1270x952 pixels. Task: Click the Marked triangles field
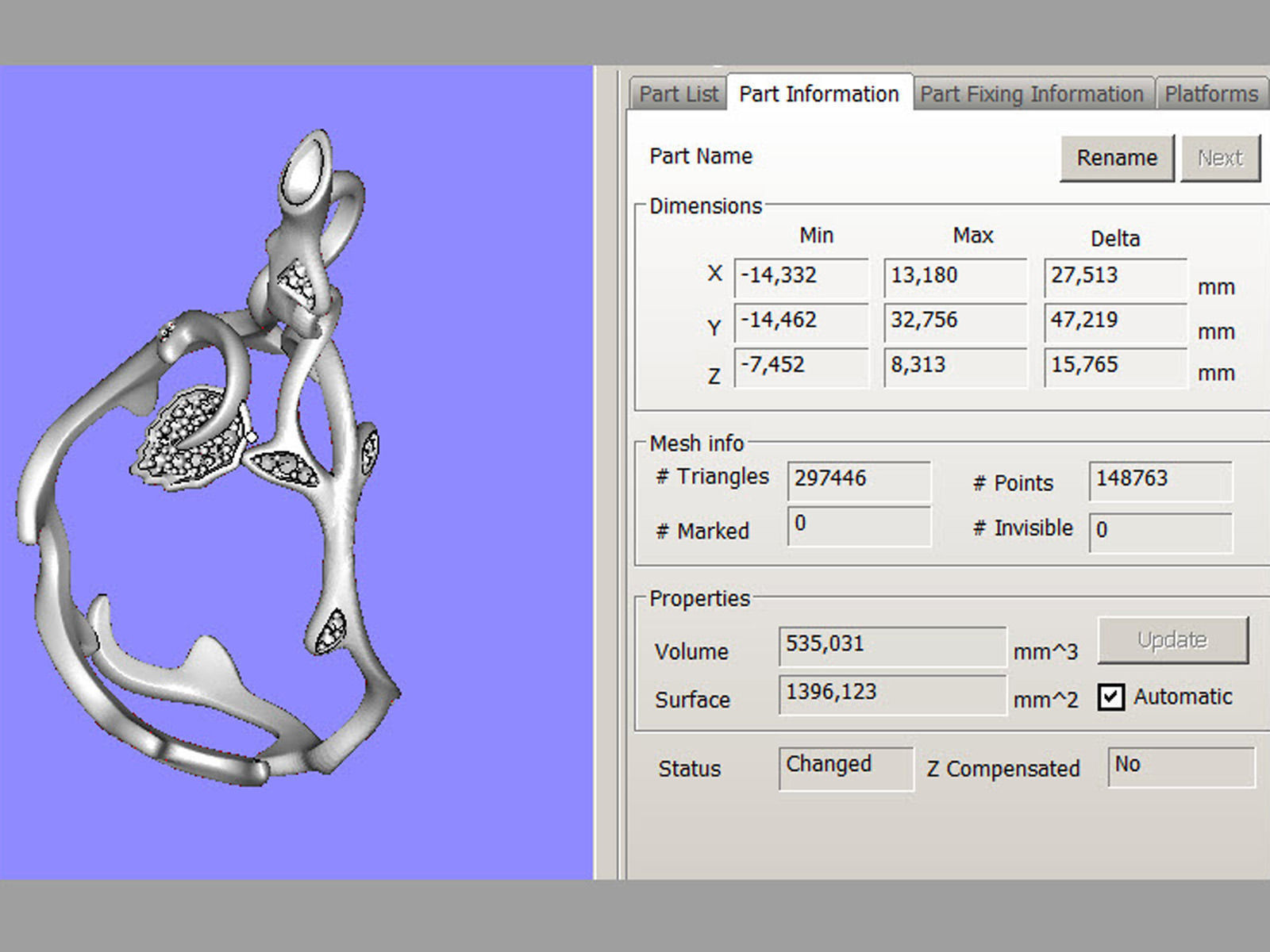(x=858, y=525)
